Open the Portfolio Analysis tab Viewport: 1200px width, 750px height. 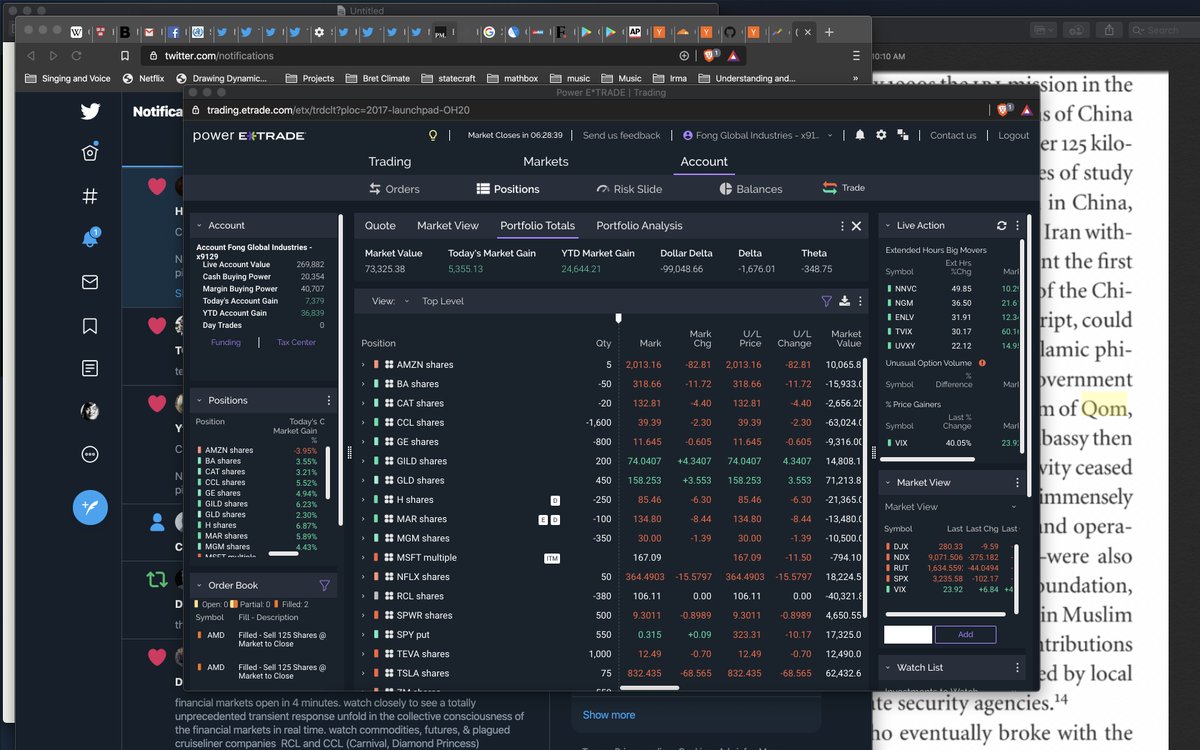(639, 226)
